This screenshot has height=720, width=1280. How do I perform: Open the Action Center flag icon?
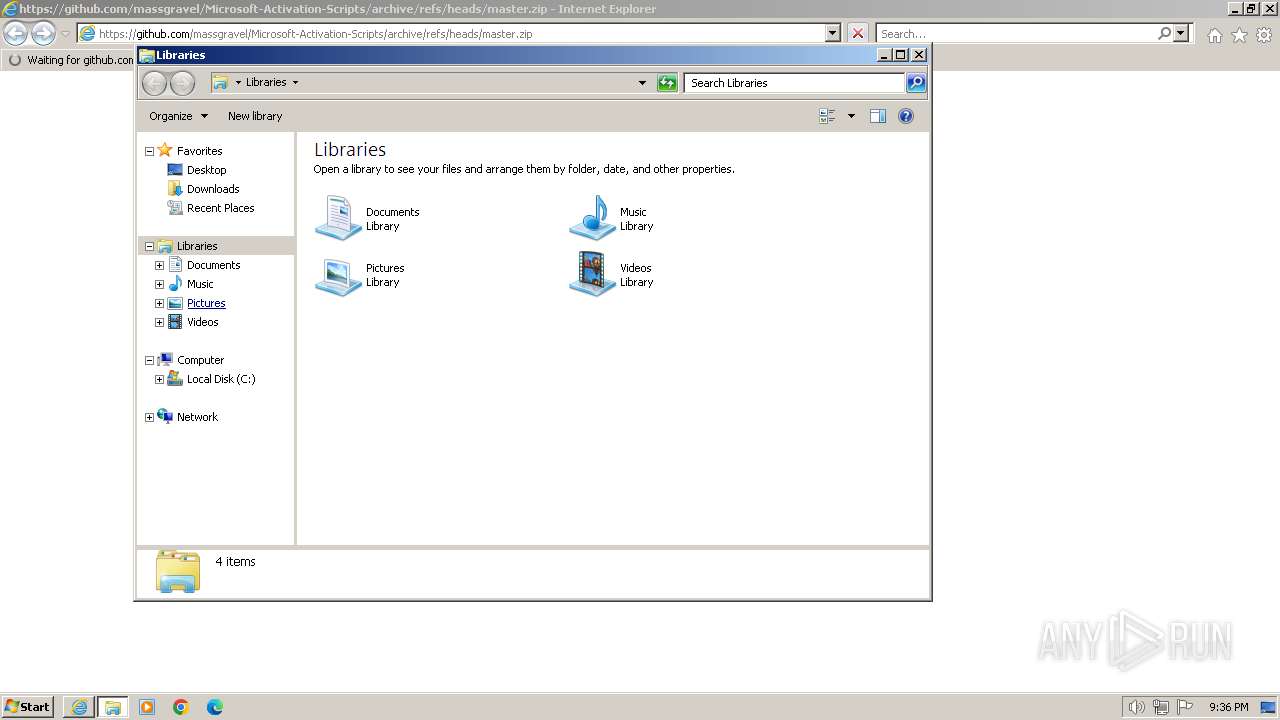click(x=1185, y=707)
